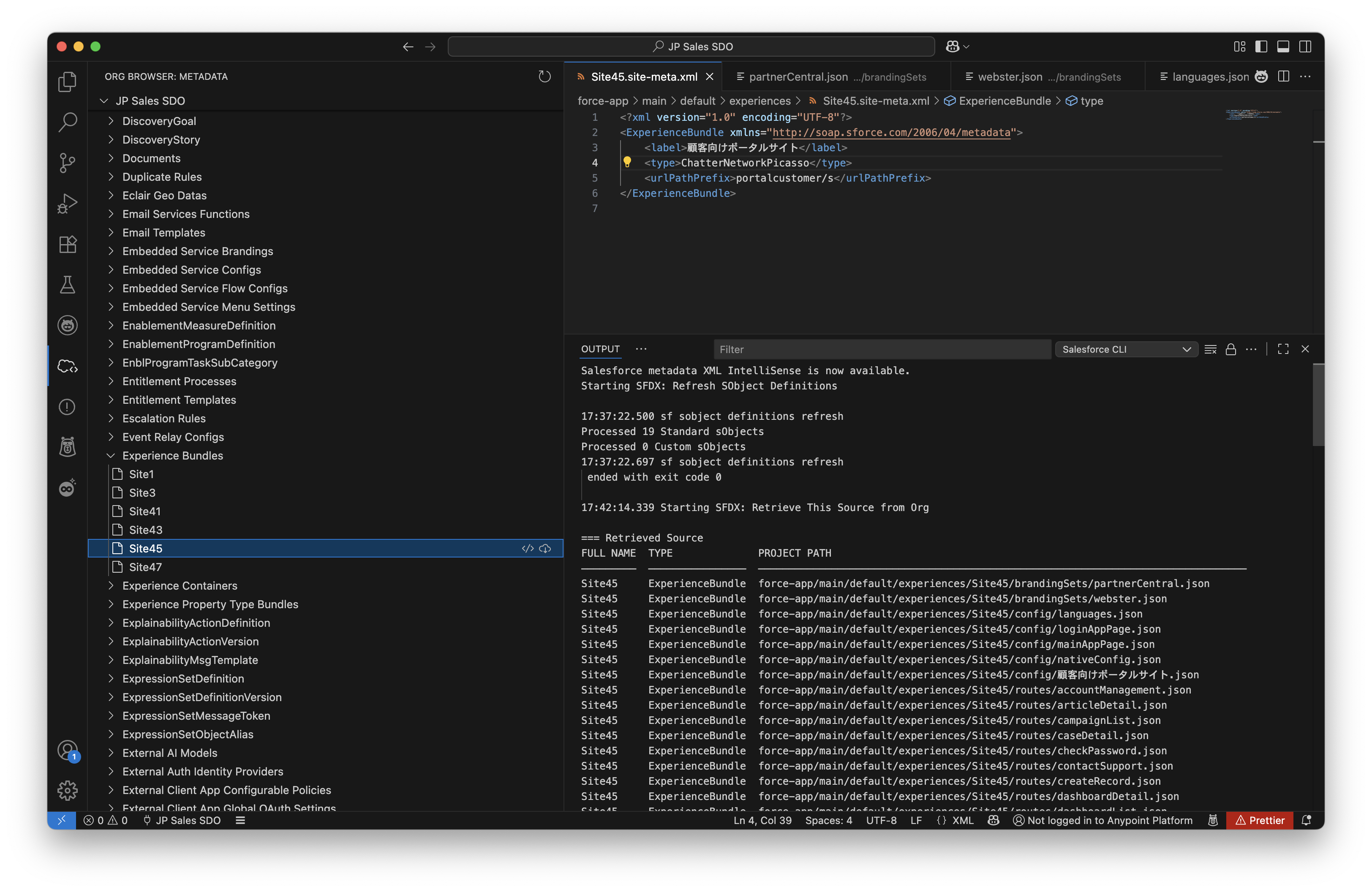Toggle the output scroll lock icon
Image resolution: width=1372 pixels, height=892 pixels.
point(1230,349)
